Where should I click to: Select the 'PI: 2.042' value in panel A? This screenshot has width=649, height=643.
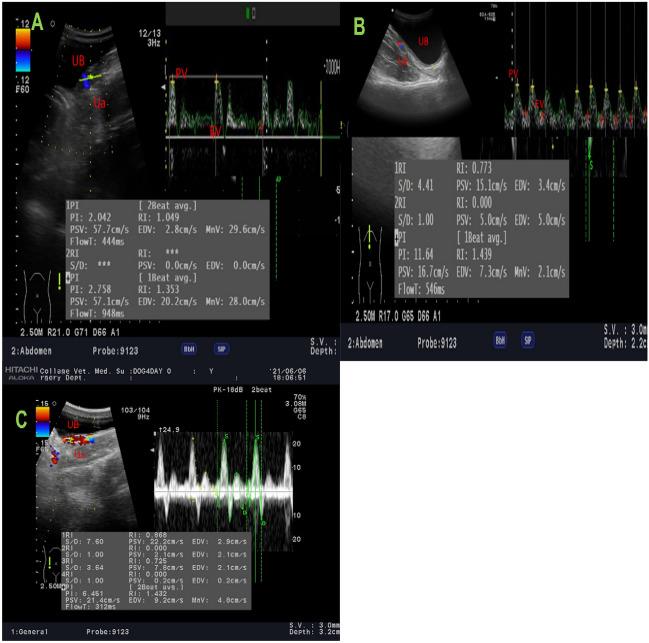point(90,217)
